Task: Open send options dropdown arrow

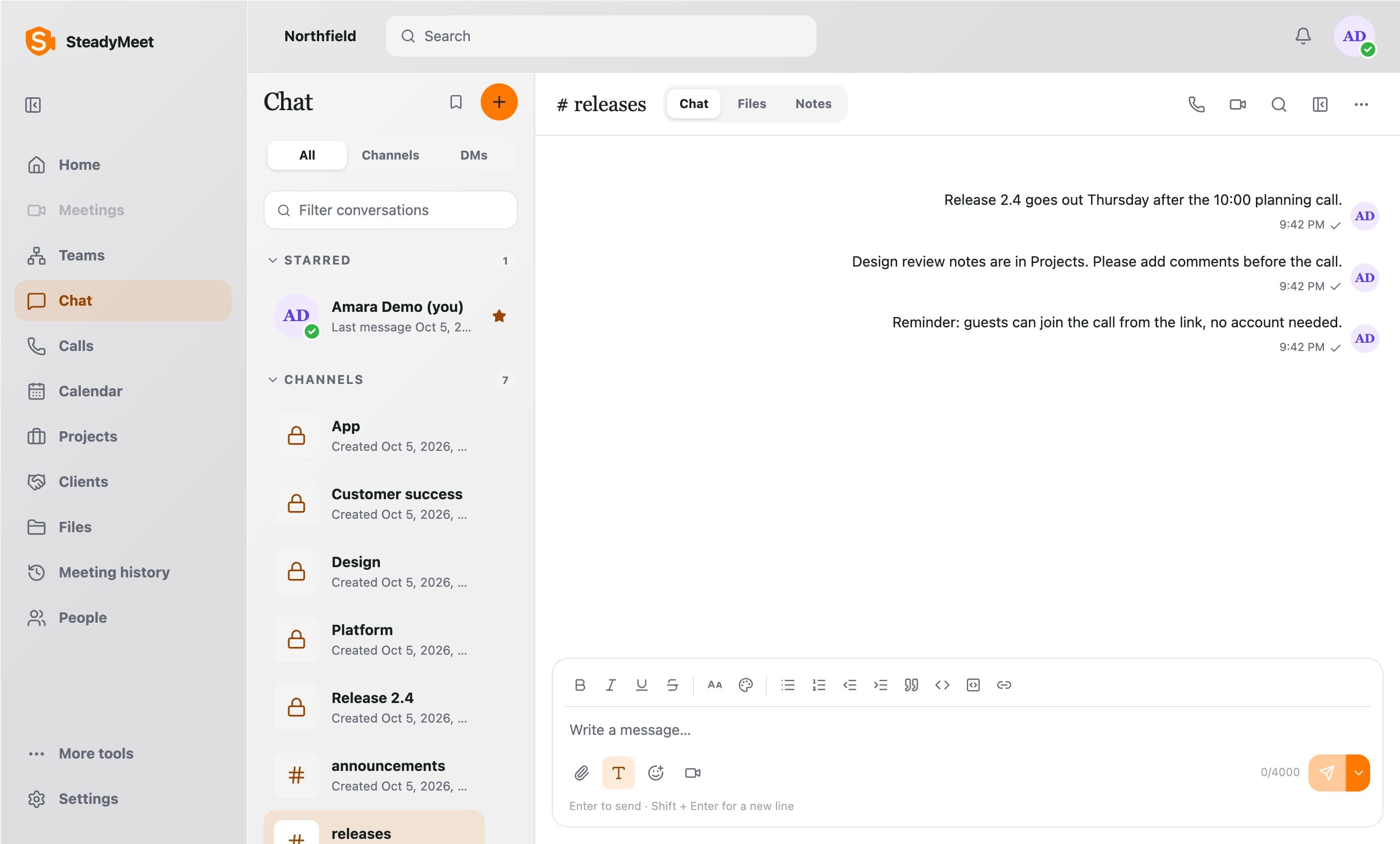Action: tap(1358, 773)
